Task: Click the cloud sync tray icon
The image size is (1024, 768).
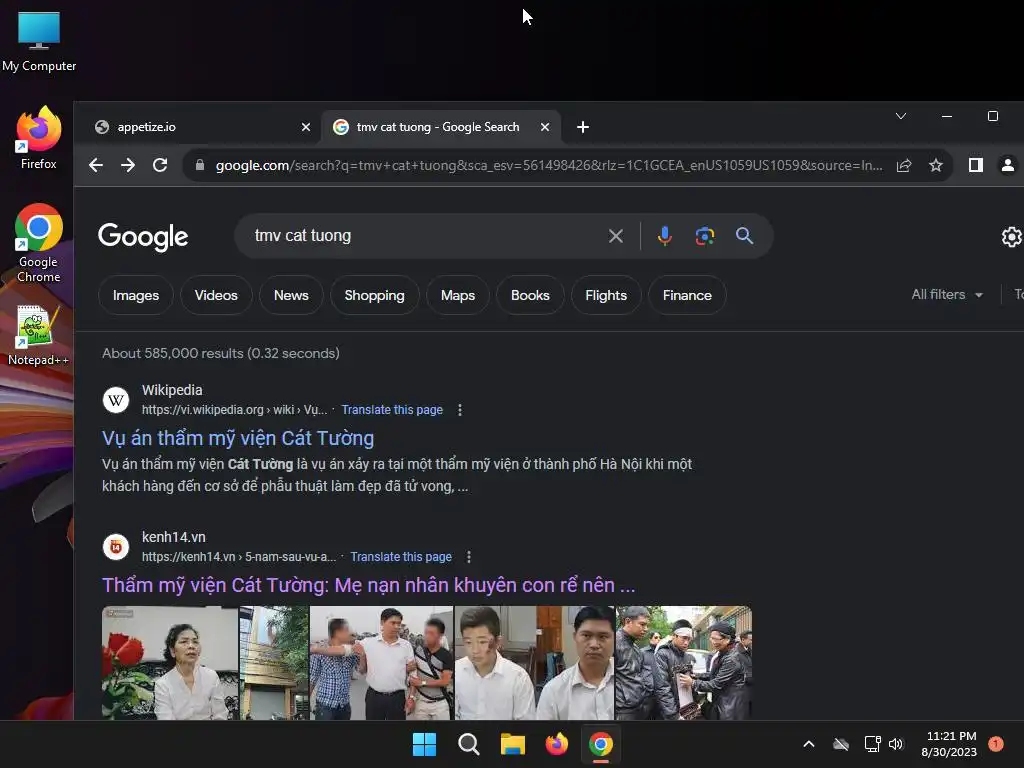Action: pyautogui.click(x=841, y=744)
